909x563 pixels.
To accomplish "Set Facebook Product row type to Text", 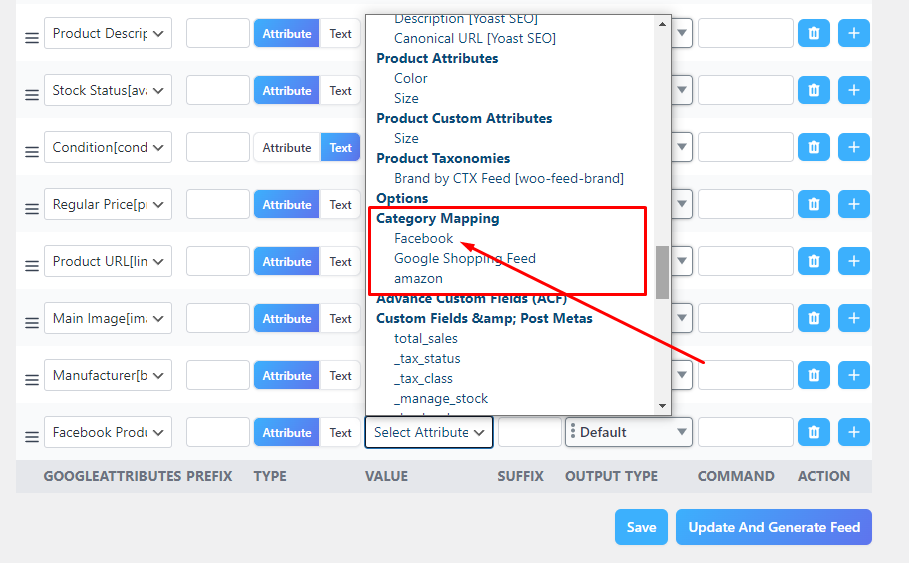I will [x=340, y=432].
